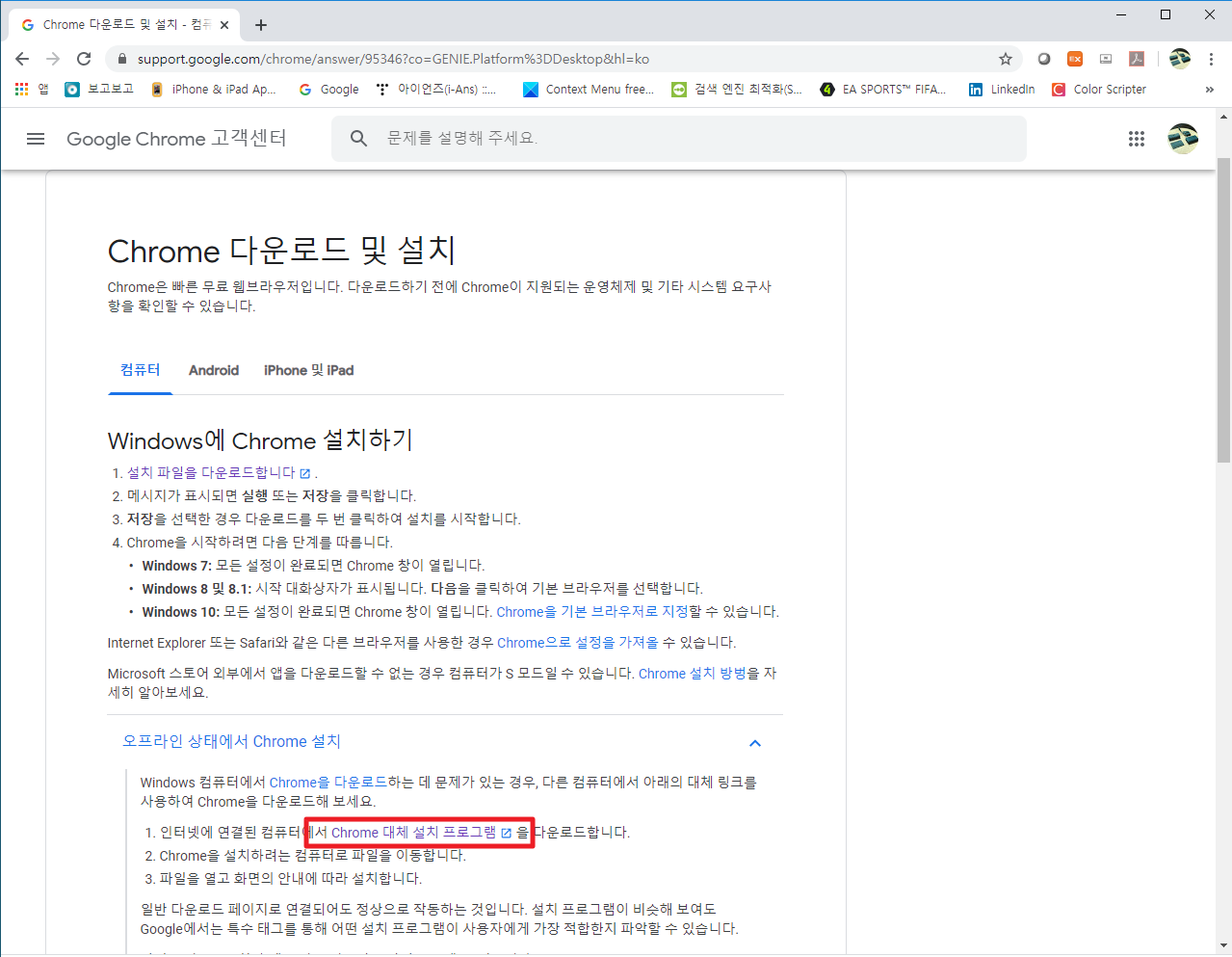Open the Google apps grid icon

tap(1137, 139)
